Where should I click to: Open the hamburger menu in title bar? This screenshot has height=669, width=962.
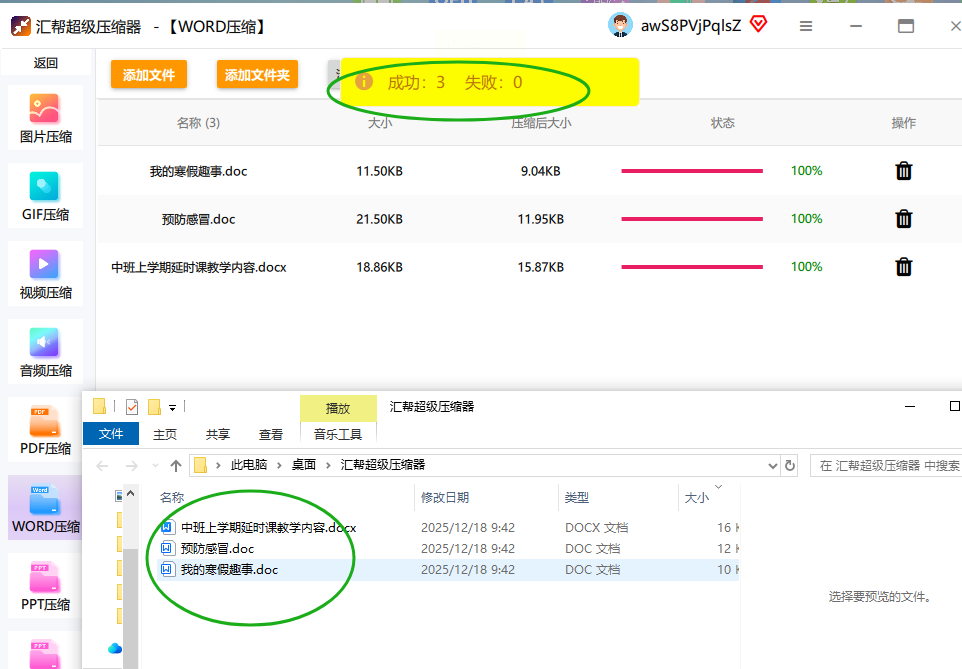(806, 26)
